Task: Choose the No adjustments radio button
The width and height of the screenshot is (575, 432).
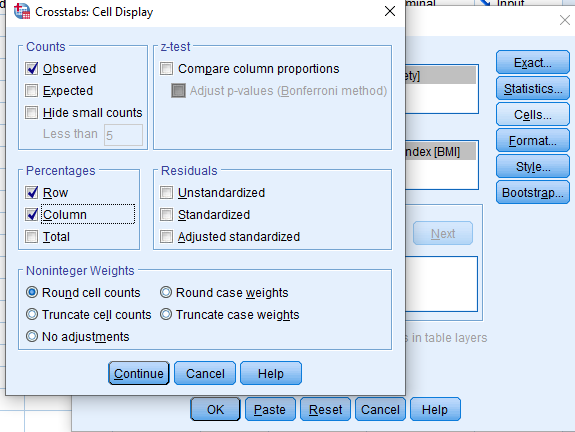Action: [x=32, y=336]
